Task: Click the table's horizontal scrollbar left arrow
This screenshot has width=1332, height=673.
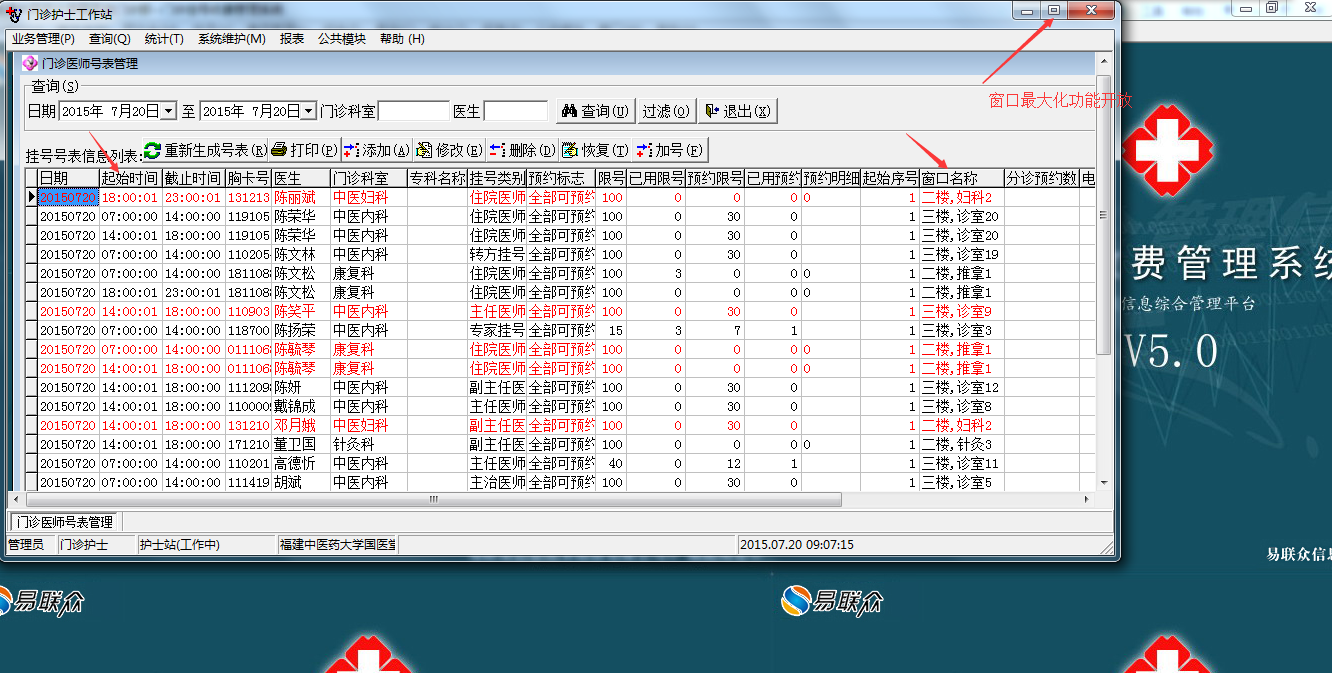Action: pyautogui.click(x=15, y=499)
